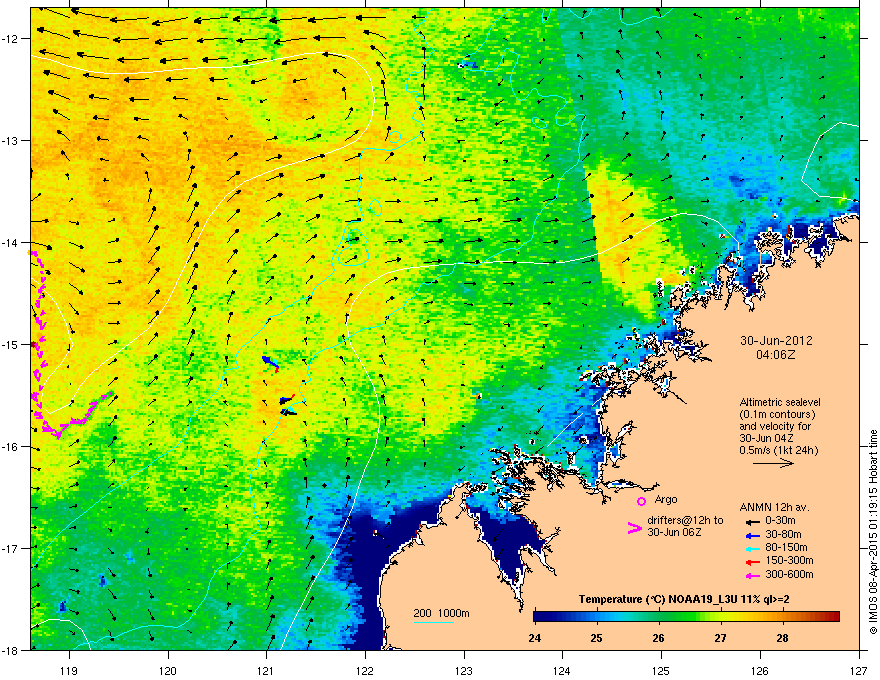This screenshot has width=880, height=680.
Task: Click the color bar value 27
Action: click(x=721, y=638)
